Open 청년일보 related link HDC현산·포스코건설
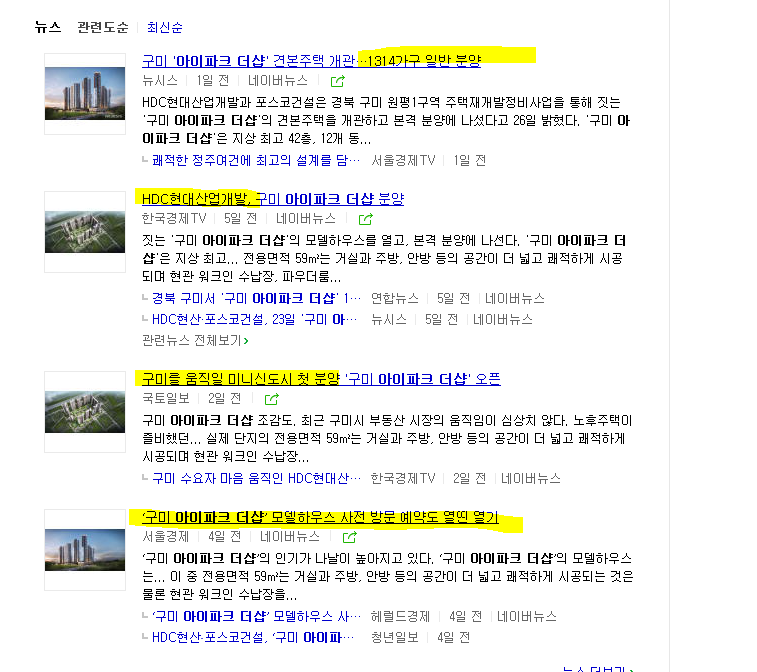Viewport: 757px width, 672px height. 253,638
